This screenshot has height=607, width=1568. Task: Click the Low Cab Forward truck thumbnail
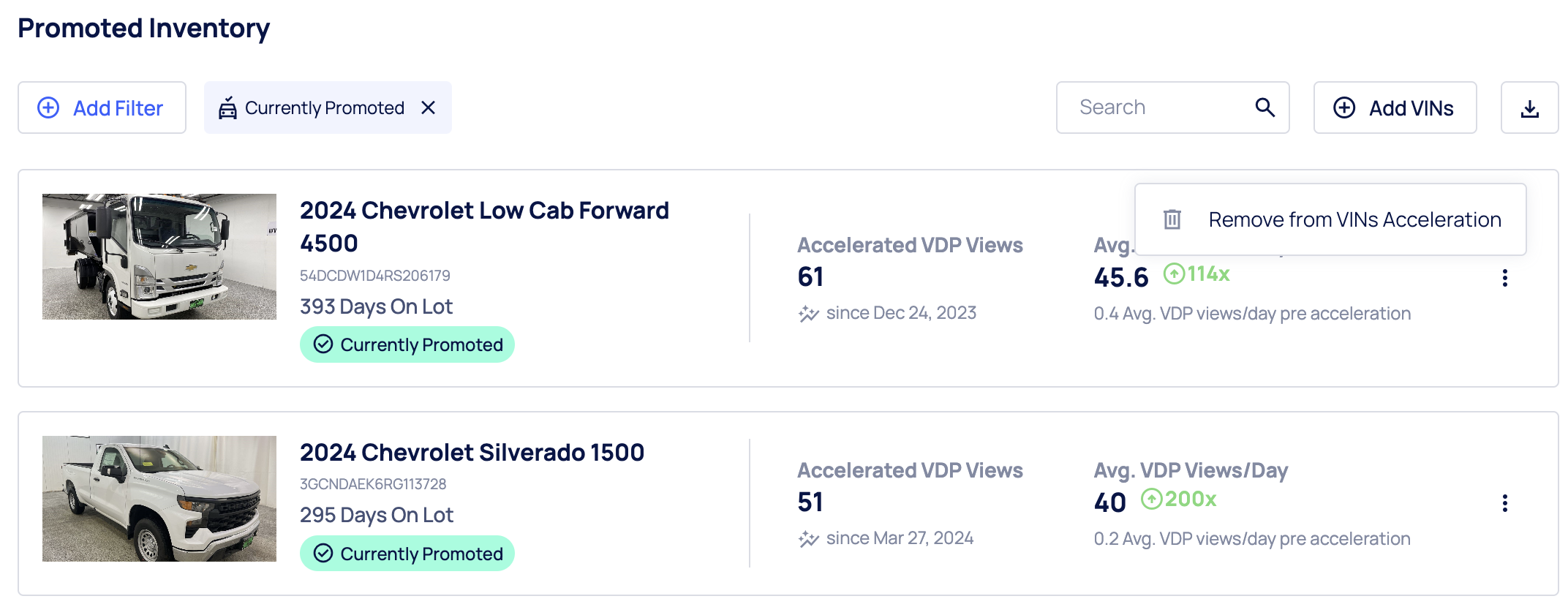click(x=159, y=255)
